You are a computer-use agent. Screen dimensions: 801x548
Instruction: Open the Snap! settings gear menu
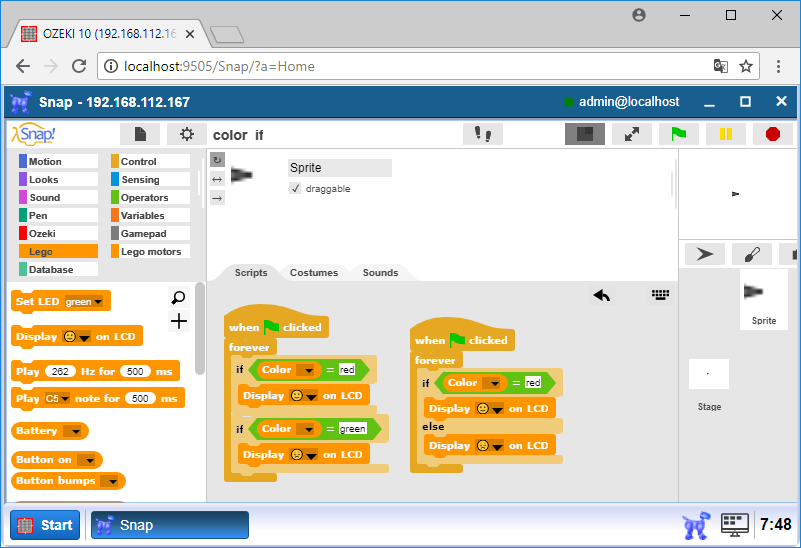point(186,134)
